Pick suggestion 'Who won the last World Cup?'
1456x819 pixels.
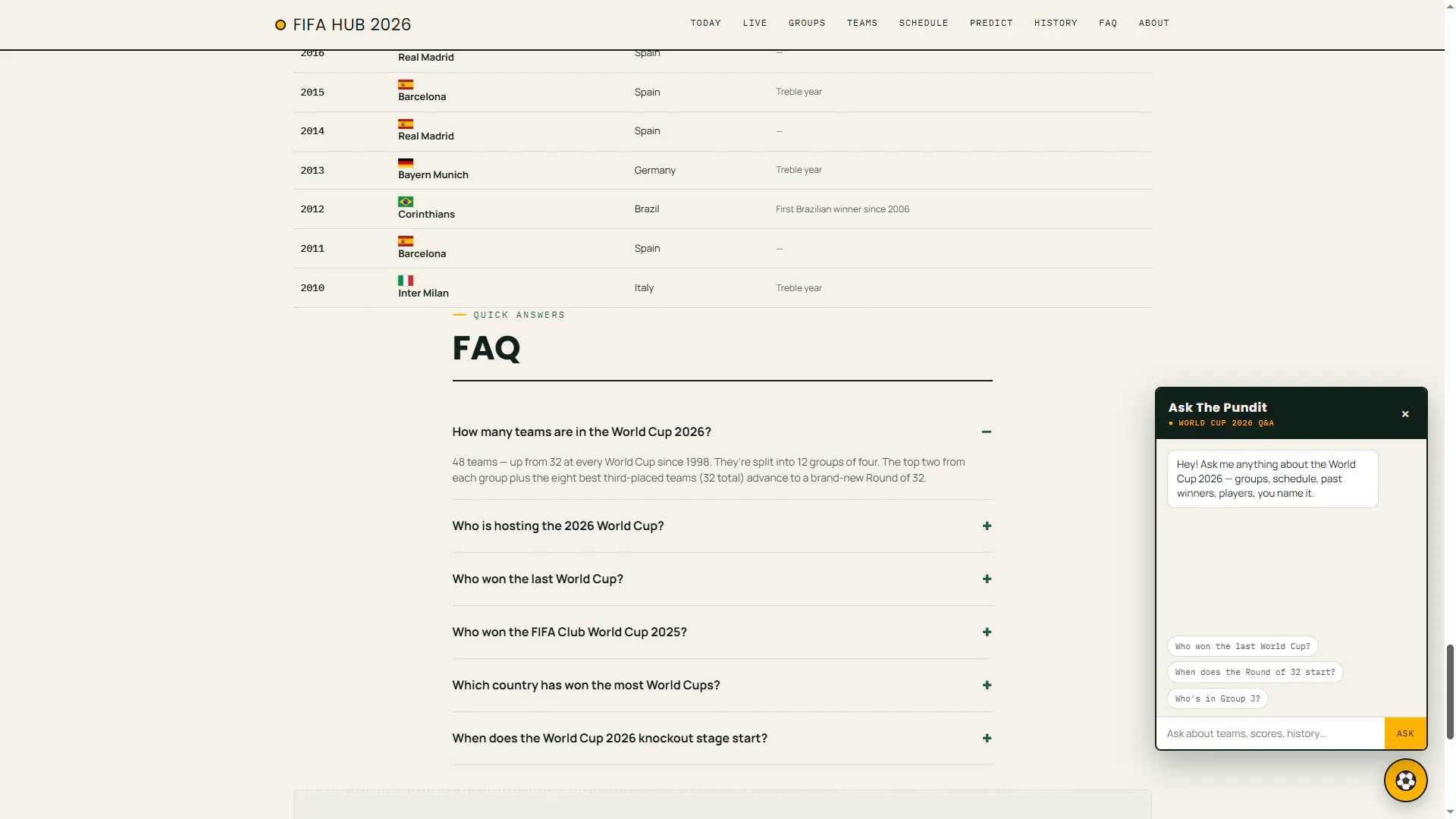pos(1242,646)
